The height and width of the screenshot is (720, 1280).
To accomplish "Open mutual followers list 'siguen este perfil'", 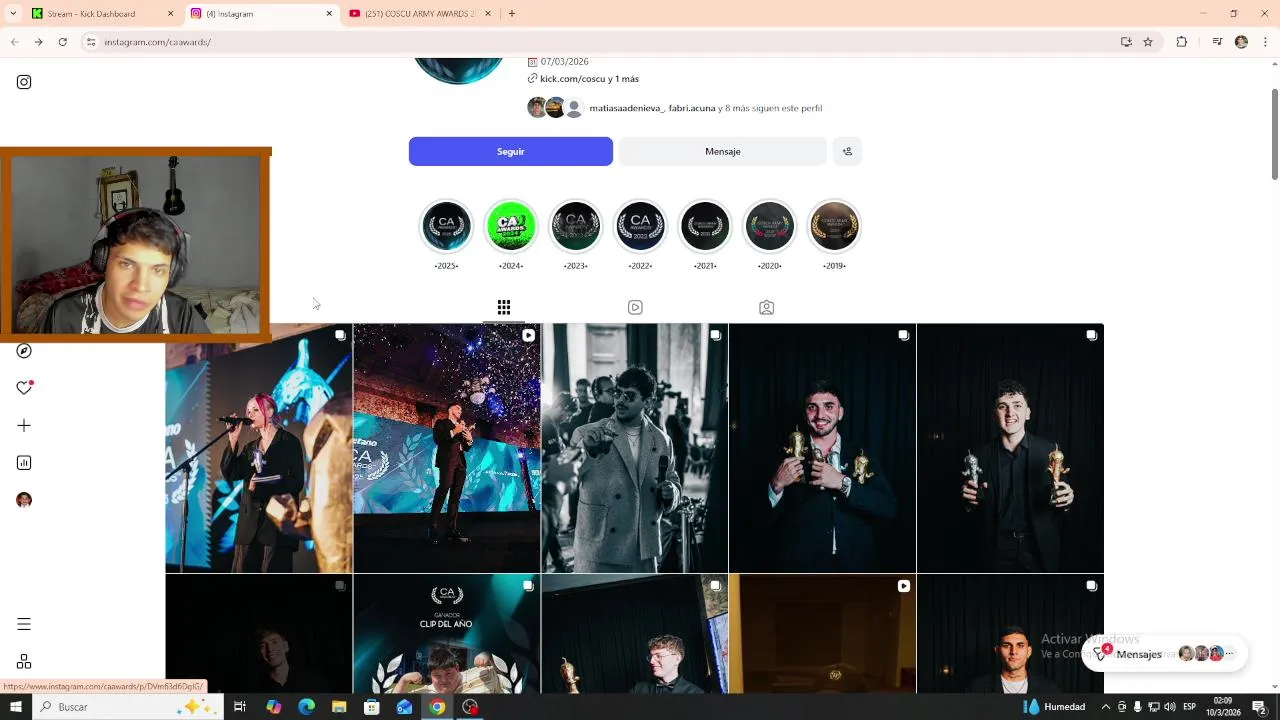I will pyautogui.click(x=705, y=108).
